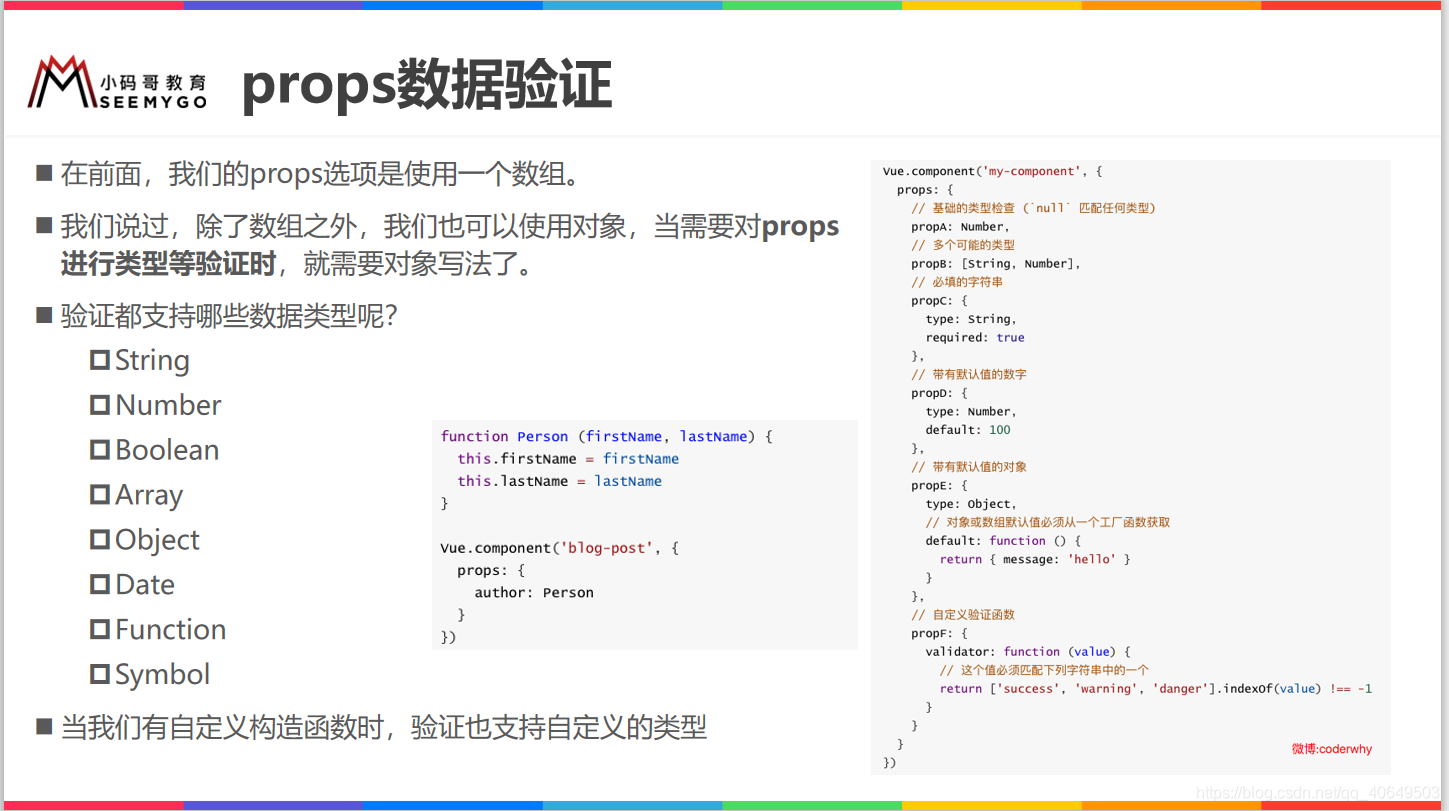Click code line "this.lastName = lastName"
Screen dimensions: 1449x811
point(560,481)
